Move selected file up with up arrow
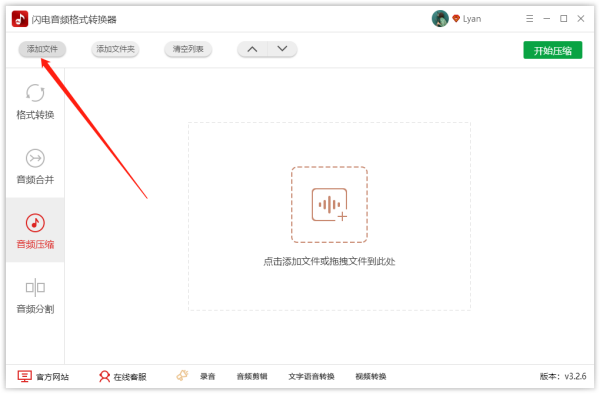 [x=252, y=49]
